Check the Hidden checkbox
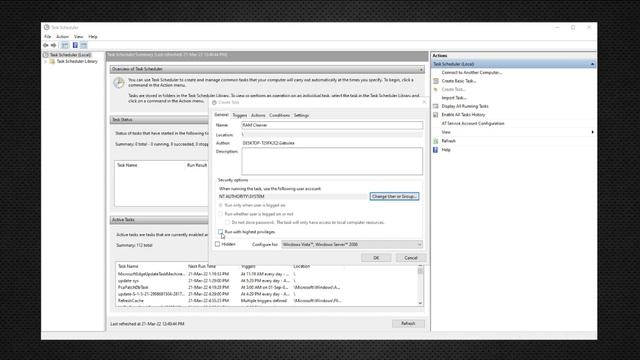The width and height of the screenshot is (640, 360). coord(218,244)
